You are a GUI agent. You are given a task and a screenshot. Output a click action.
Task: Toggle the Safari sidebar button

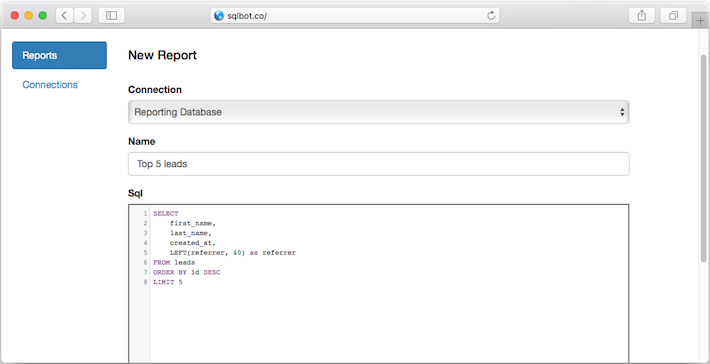(111, 15)
